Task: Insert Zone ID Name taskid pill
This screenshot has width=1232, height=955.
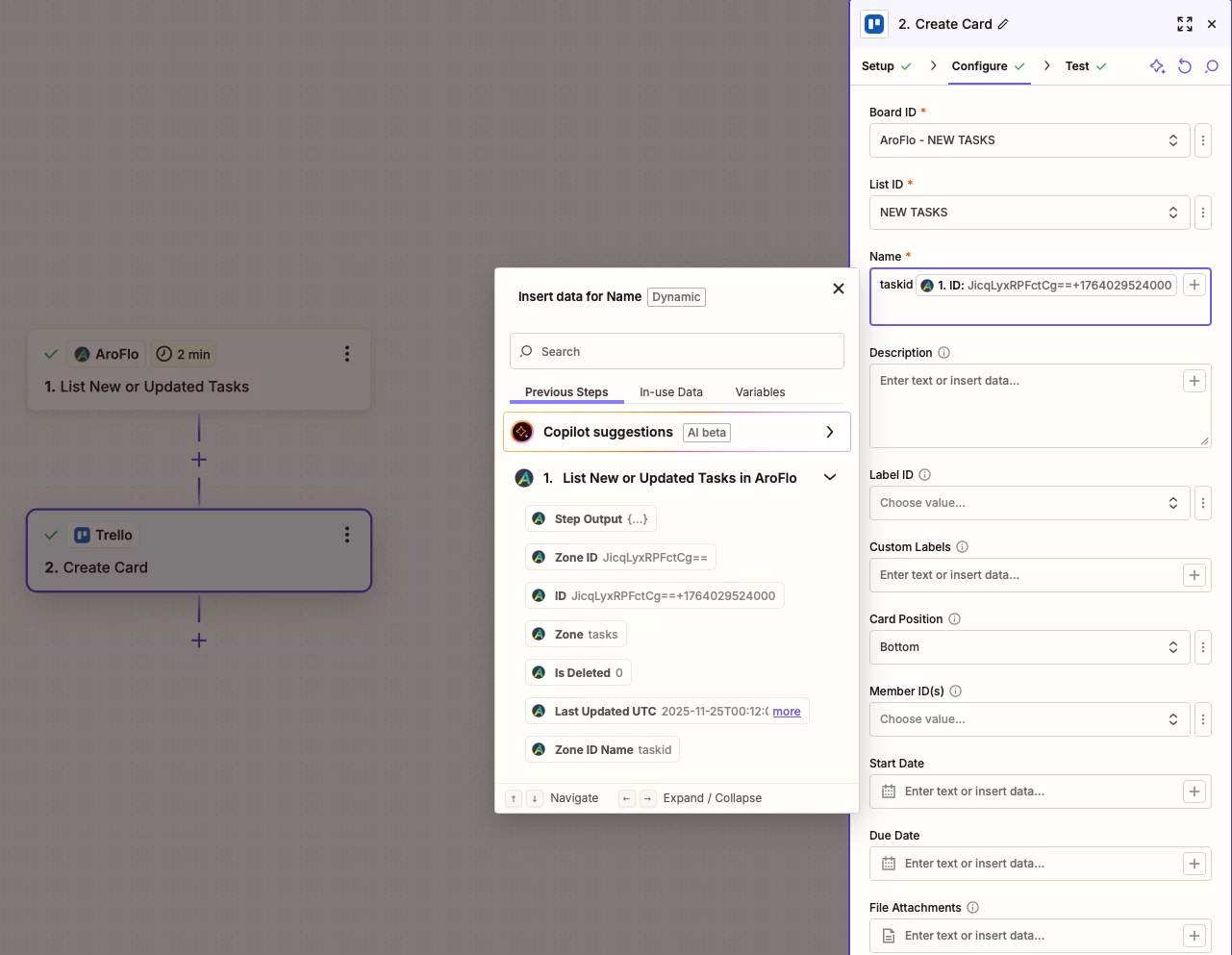Action: click(x=602, y=750)
